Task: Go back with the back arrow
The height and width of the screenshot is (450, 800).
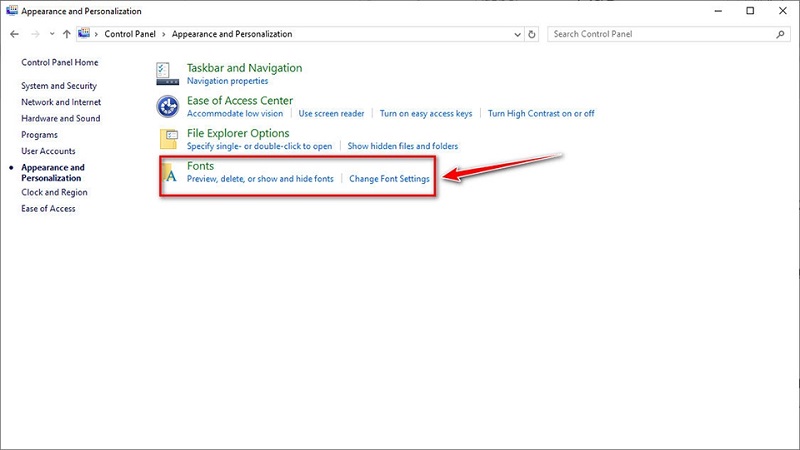Action: [13, 34]
